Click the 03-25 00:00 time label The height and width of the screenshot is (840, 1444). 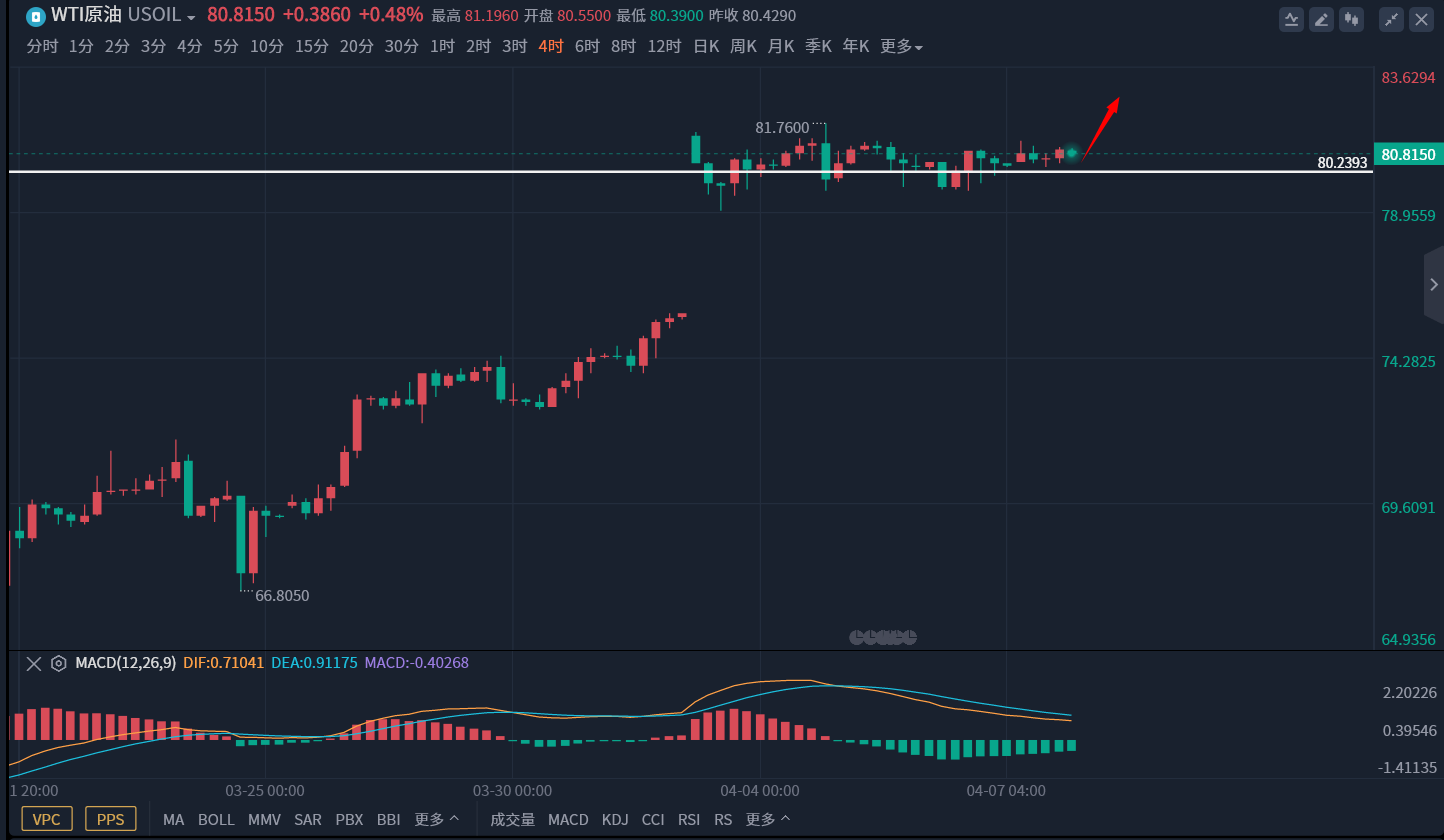pos(265,791)
